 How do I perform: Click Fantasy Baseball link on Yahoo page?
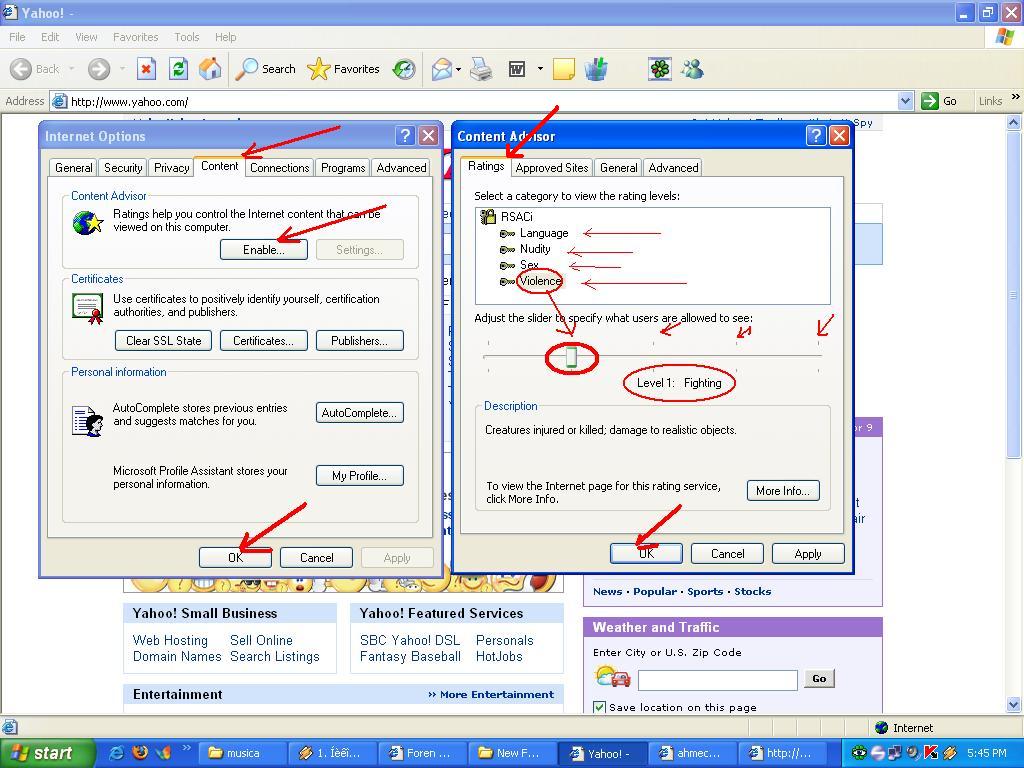tap(410, 656)
